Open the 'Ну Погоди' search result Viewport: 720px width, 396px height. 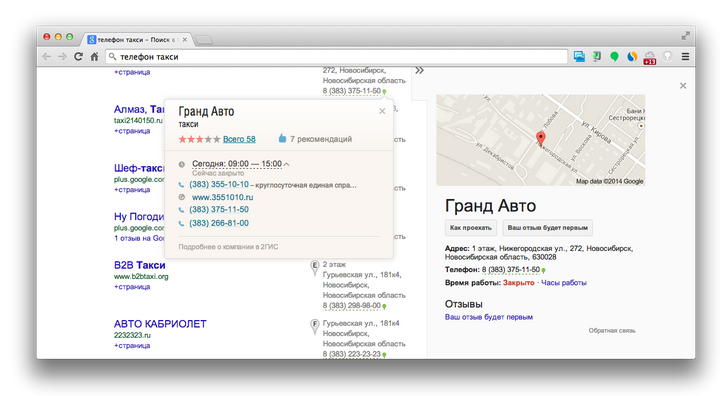point(139,216)
